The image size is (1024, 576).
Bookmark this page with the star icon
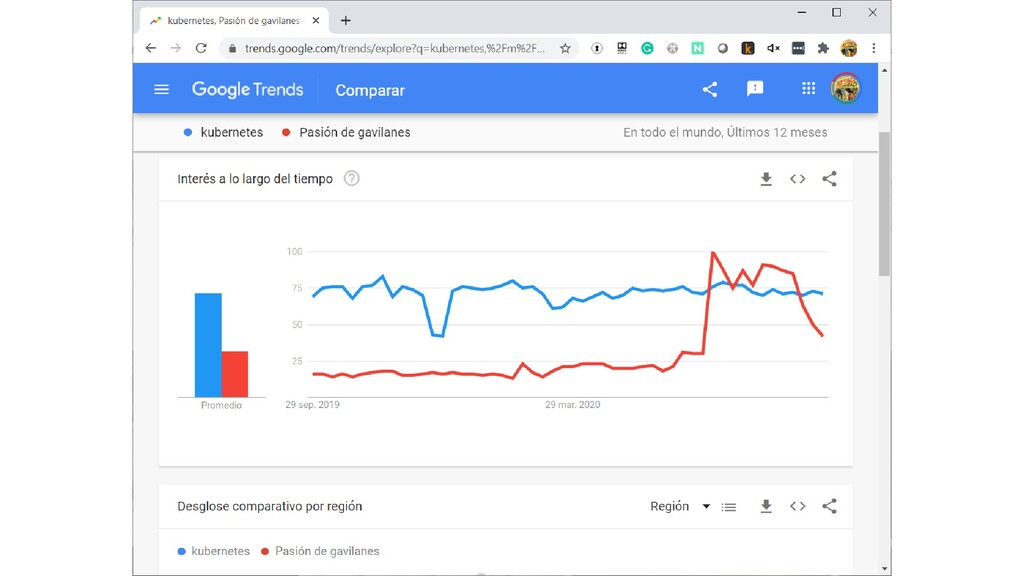click(565, 48)
